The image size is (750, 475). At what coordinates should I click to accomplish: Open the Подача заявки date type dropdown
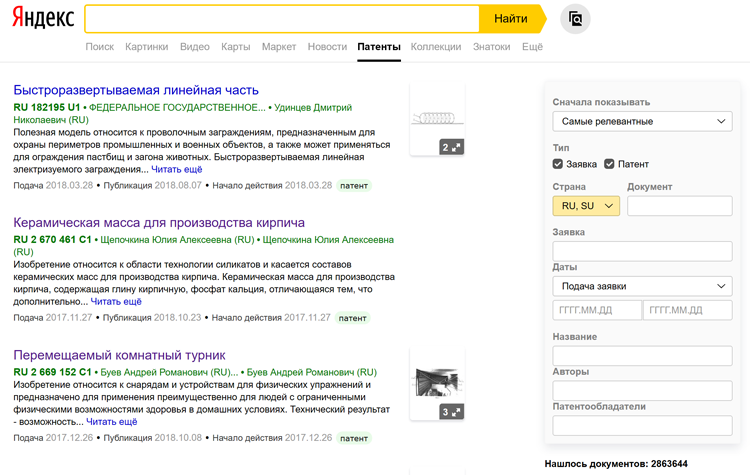[x=642, y=286]
